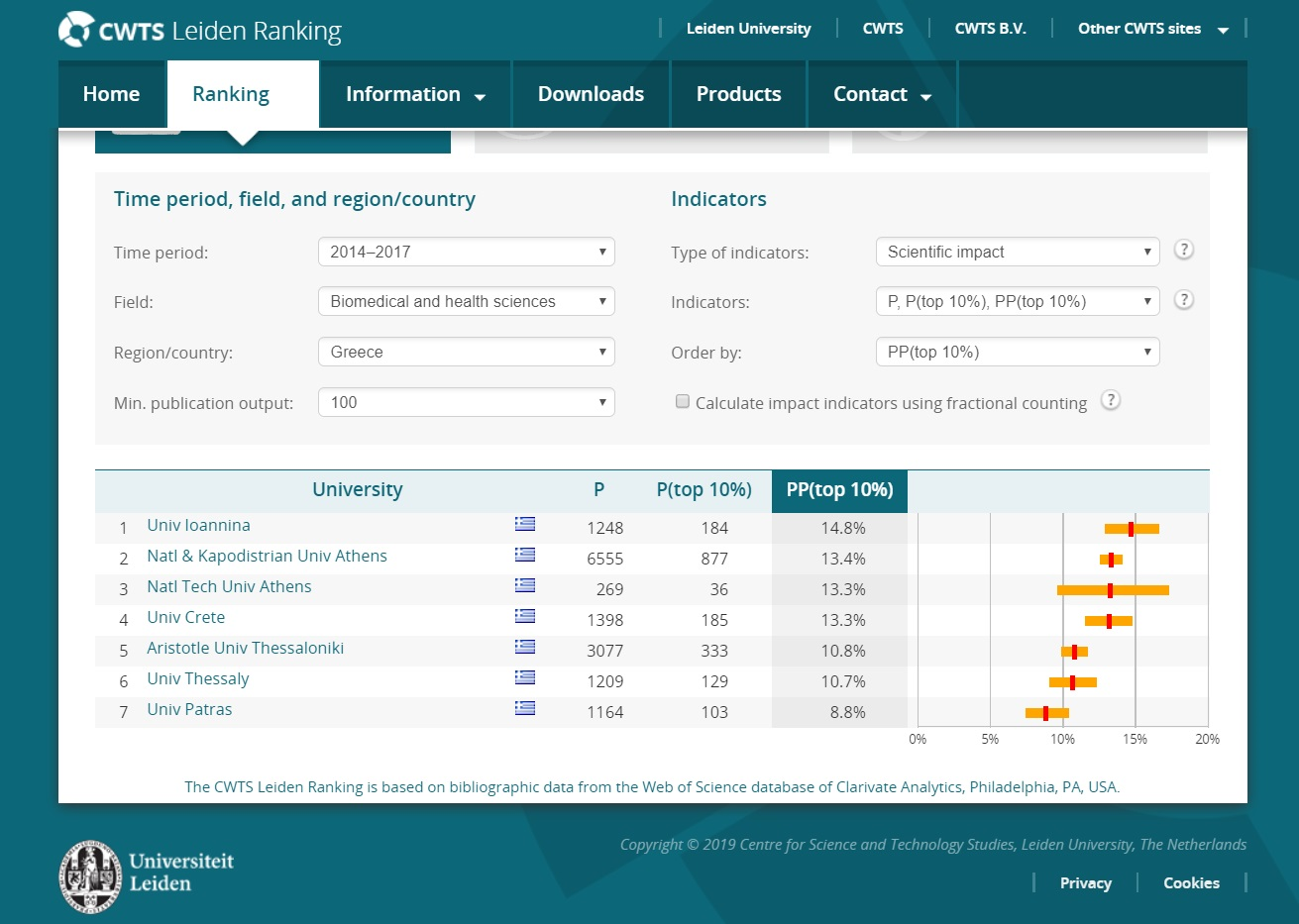The width and height of the screenshot is (1299, 924).
Task: Open Univ Patras link
Action: [189, 709]
